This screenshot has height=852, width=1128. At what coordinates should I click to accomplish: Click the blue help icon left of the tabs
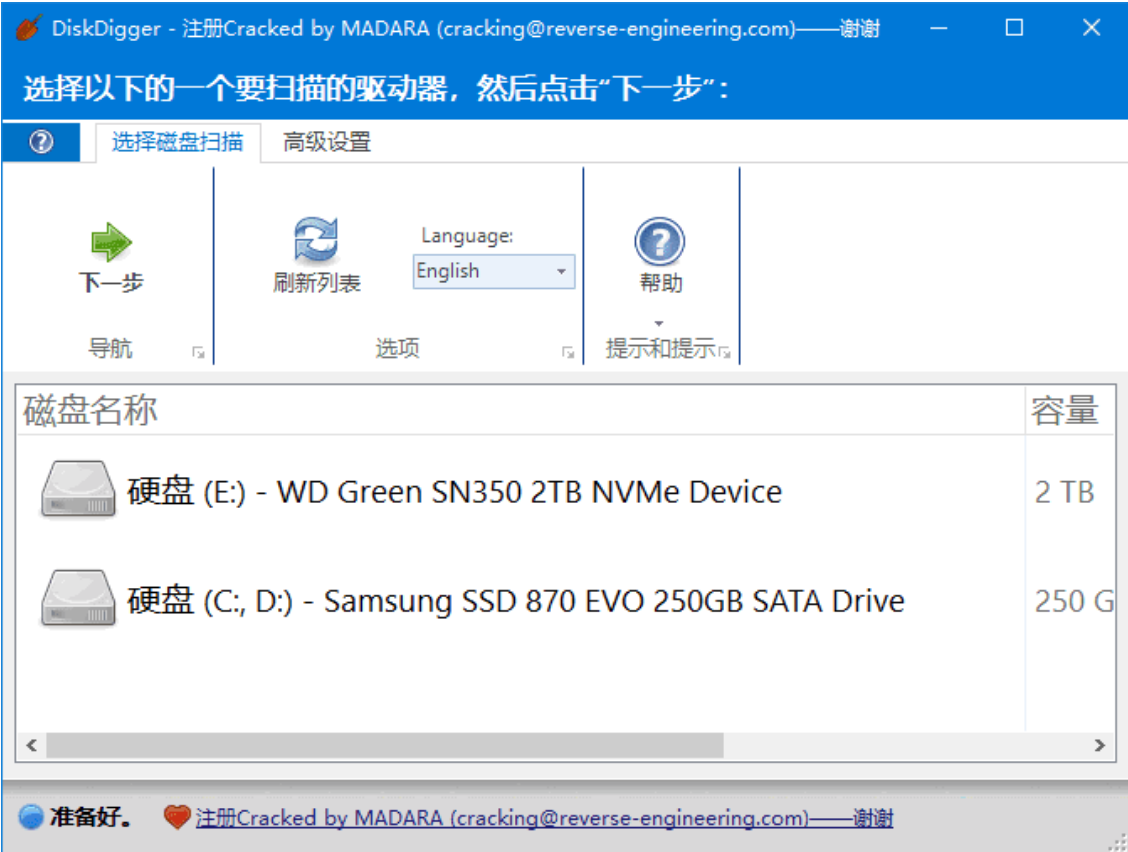[42, 141]
